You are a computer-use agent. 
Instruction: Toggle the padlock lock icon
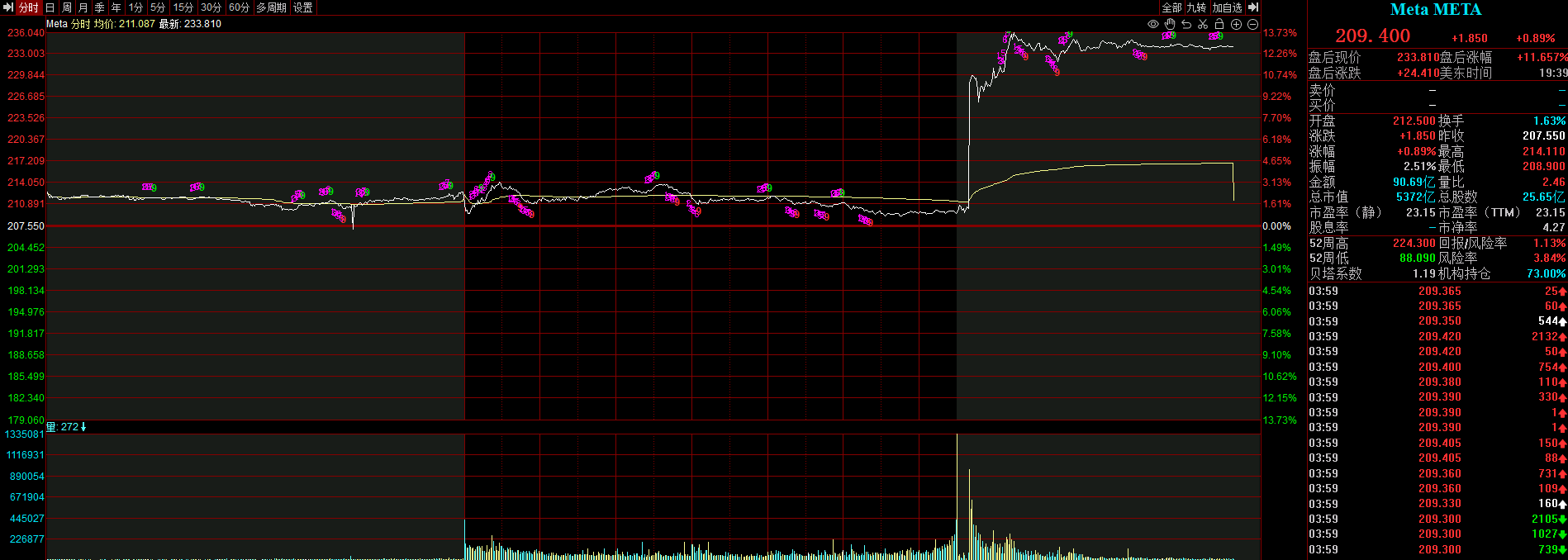pyautogui.click(x=1219, y=24)
